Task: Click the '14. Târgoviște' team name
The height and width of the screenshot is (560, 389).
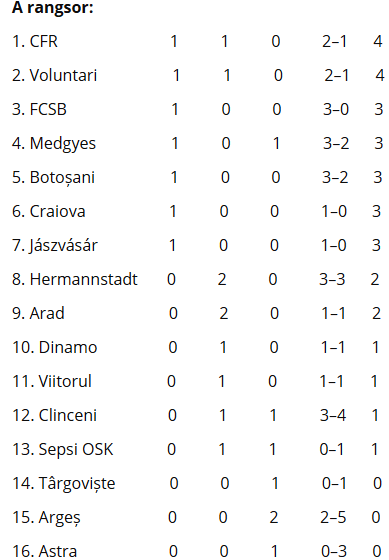Action: 64,484
